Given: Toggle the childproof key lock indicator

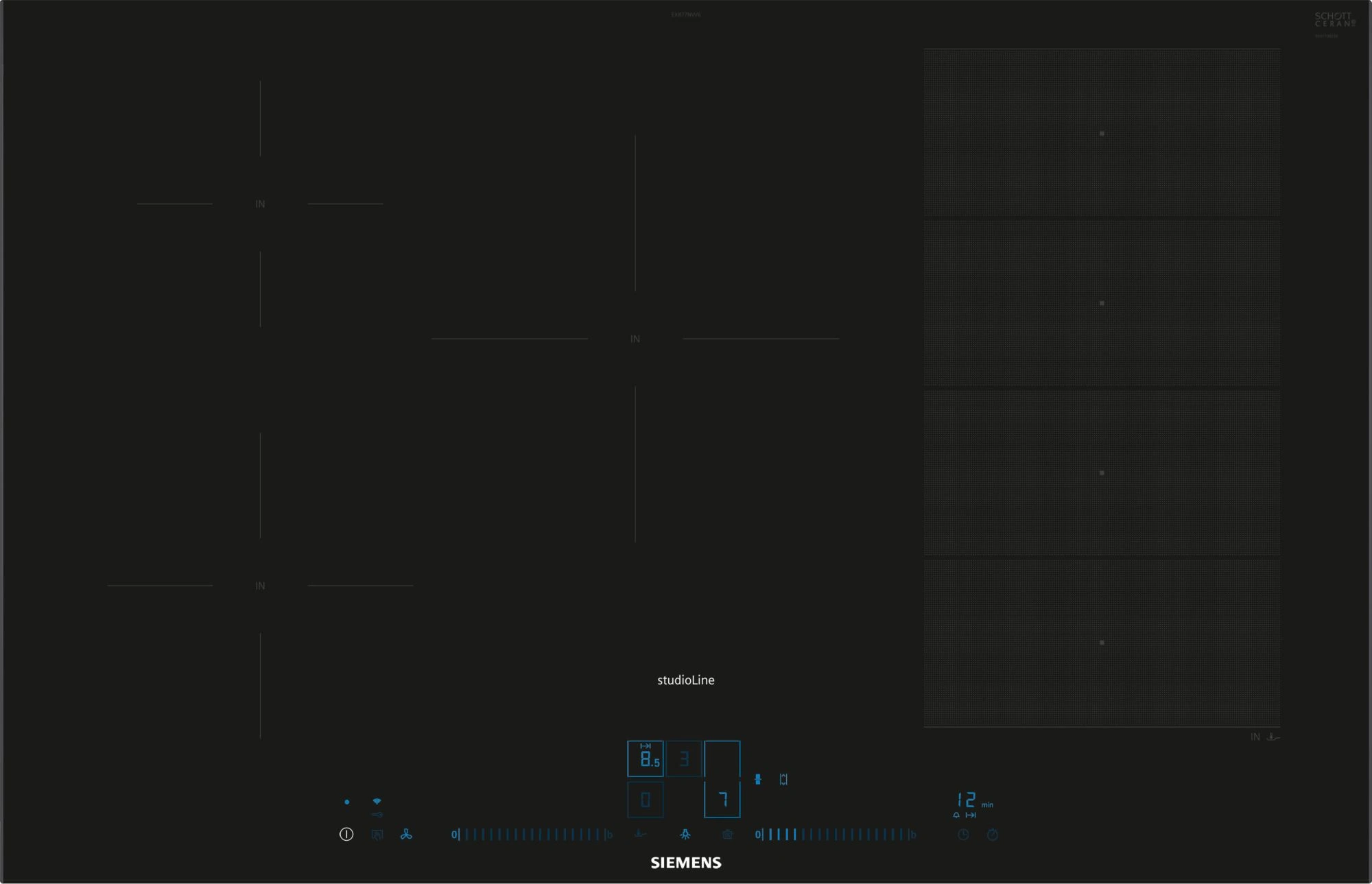Looking at the screenshot, I should click(377, 815).
